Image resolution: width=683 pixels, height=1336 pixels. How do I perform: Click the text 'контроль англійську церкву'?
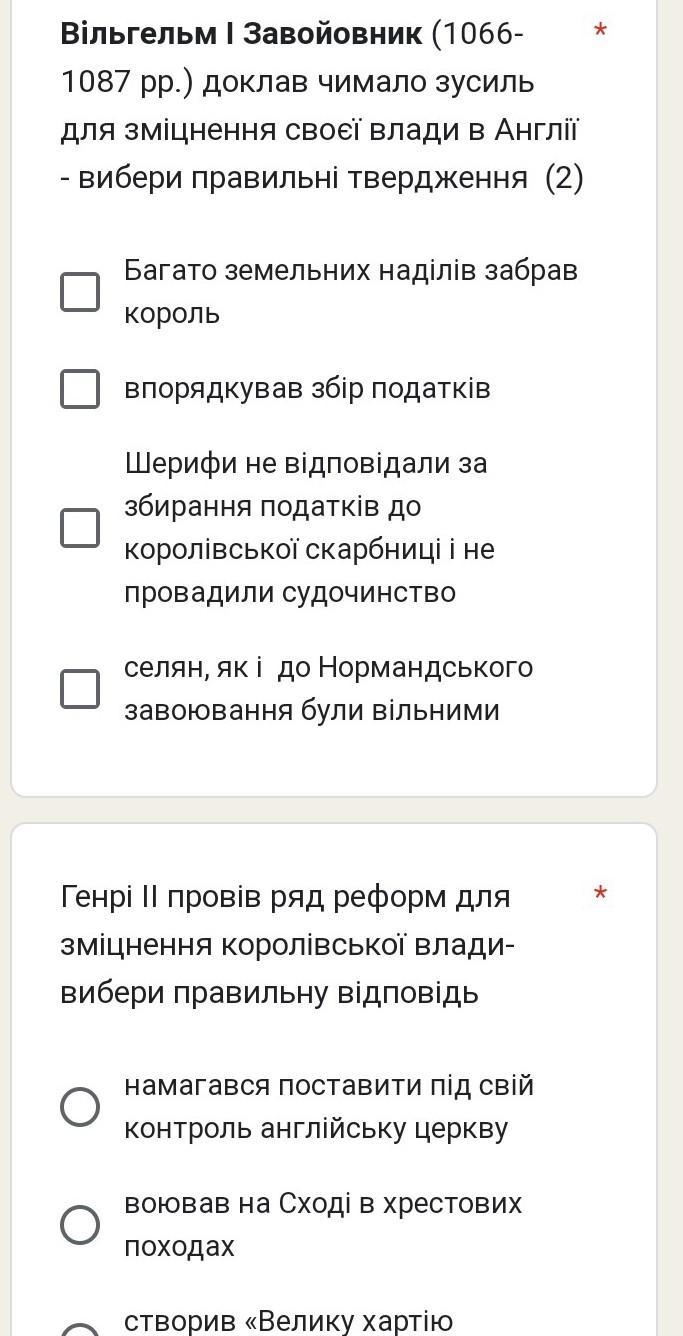[316, 1128]
